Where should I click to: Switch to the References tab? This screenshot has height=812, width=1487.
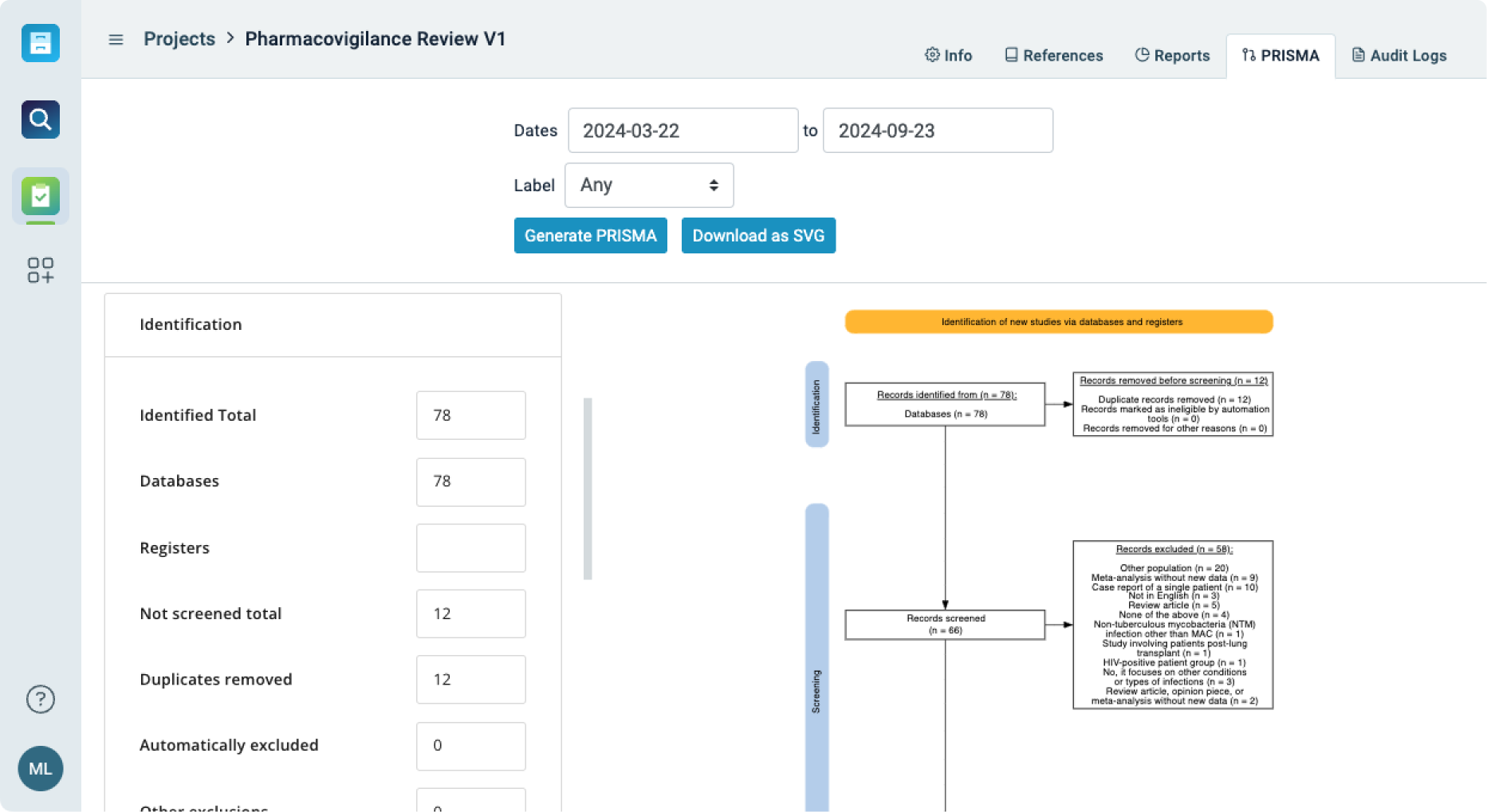point(1053,56)
